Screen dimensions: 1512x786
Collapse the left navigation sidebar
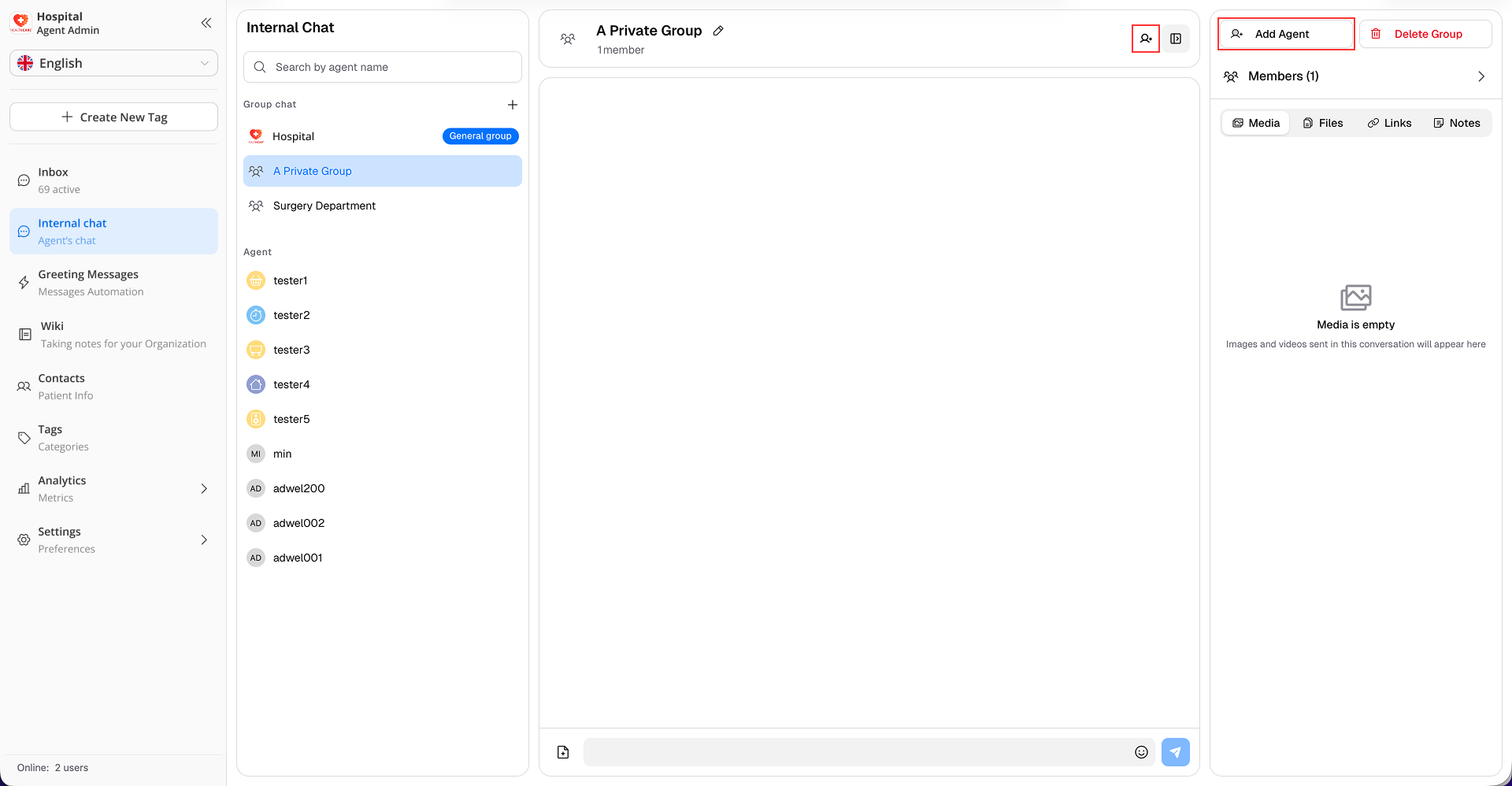(x=206, y=23)
